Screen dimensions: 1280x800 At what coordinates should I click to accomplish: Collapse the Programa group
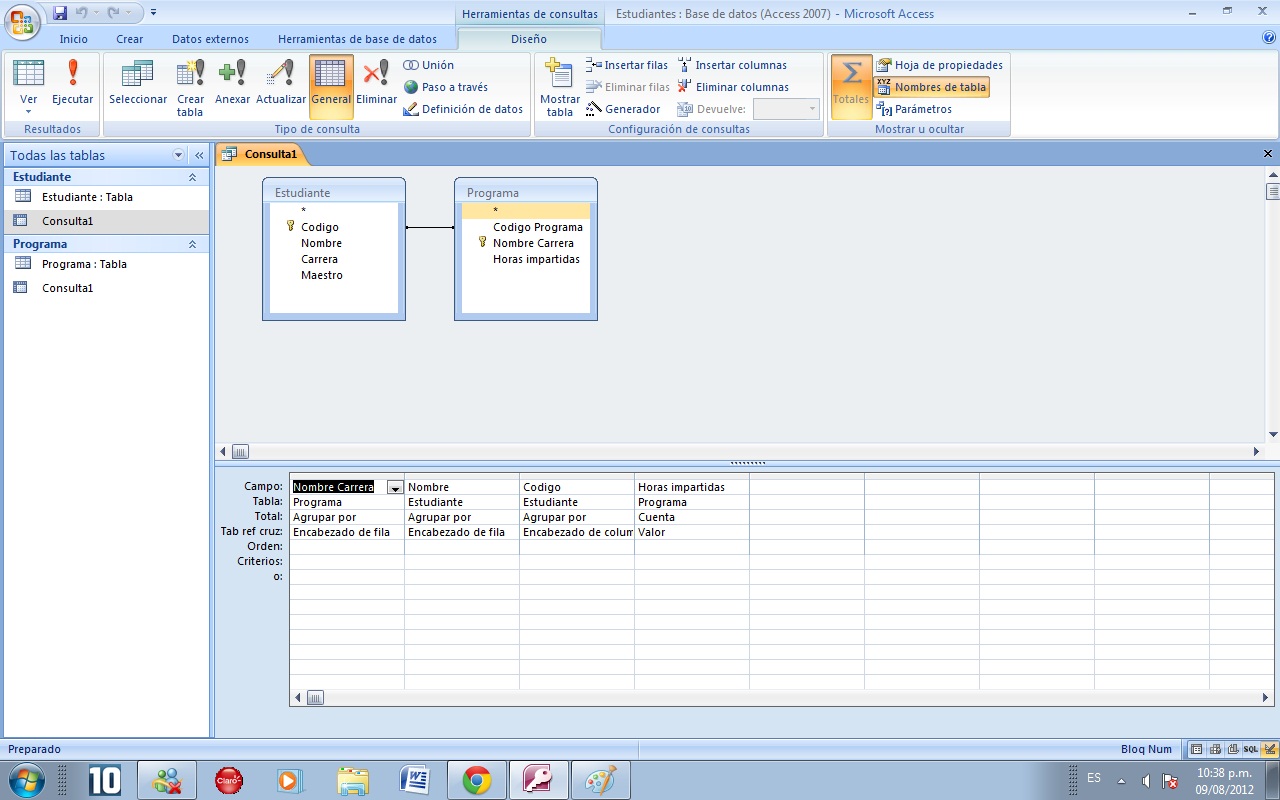[x=193, y=244]
